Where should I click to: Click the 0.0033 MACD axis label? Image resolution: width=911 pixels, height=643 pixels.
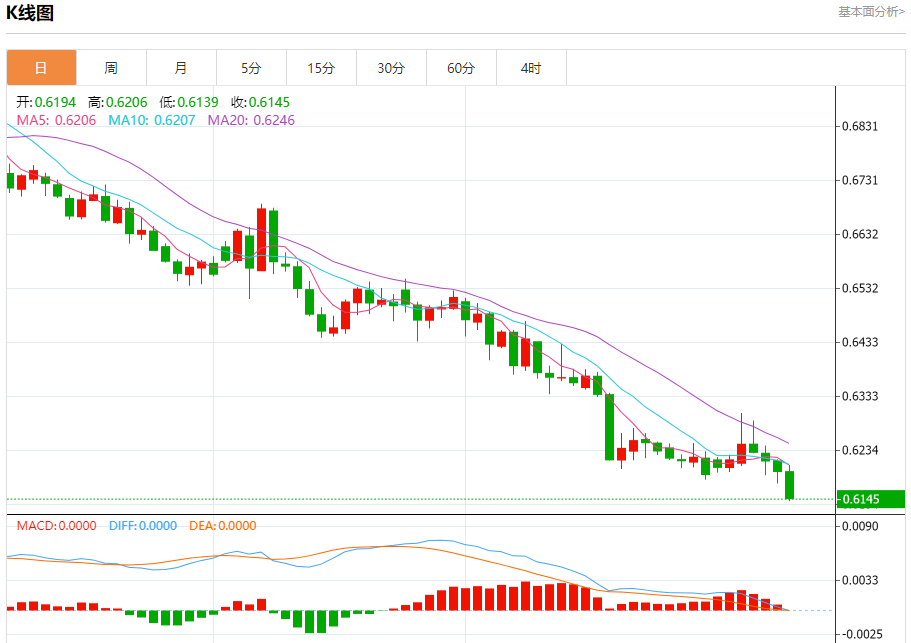(860, 580)
